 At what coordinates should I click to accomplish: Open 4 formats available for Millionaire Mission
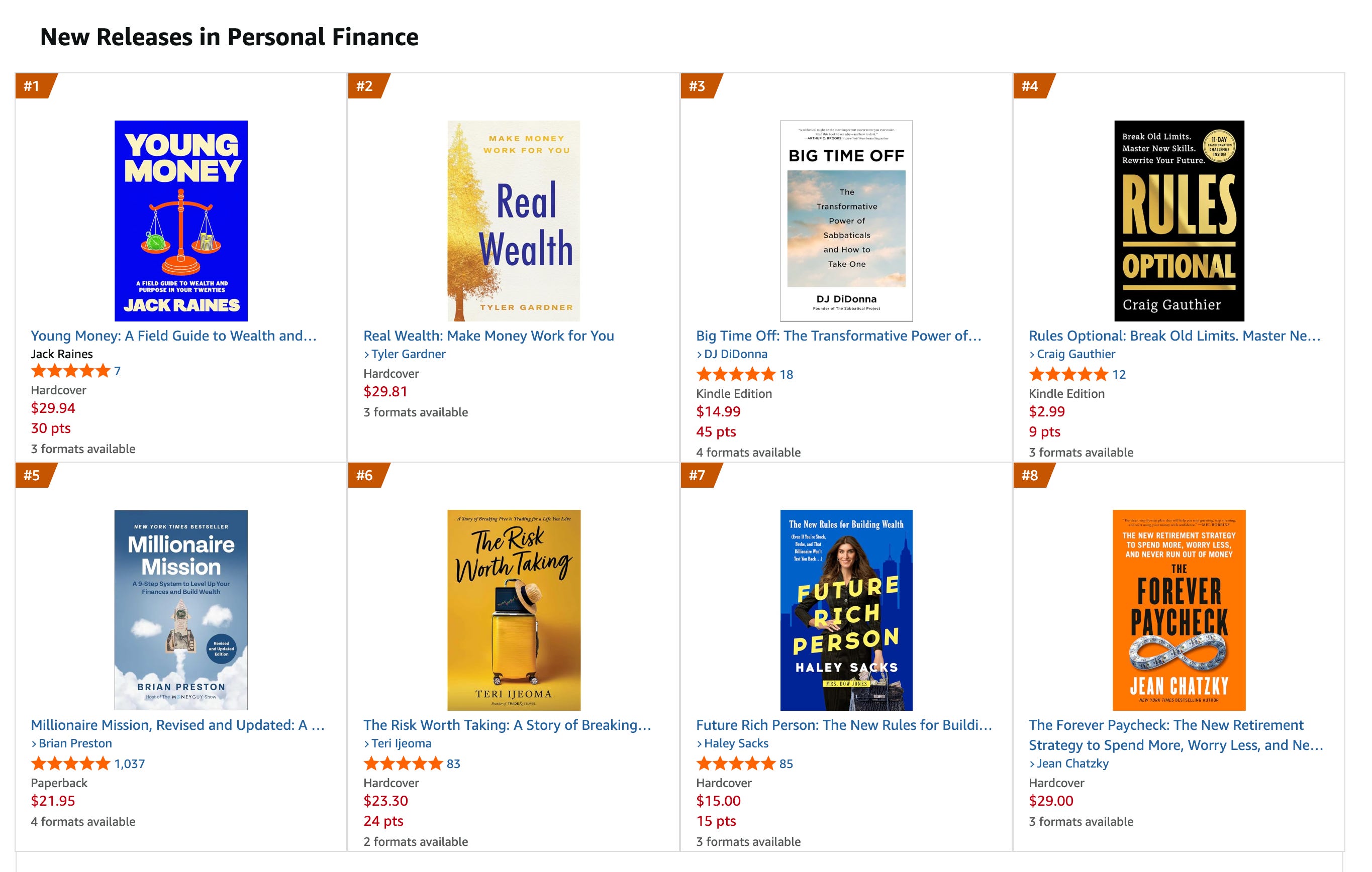(x=83, y=821)
